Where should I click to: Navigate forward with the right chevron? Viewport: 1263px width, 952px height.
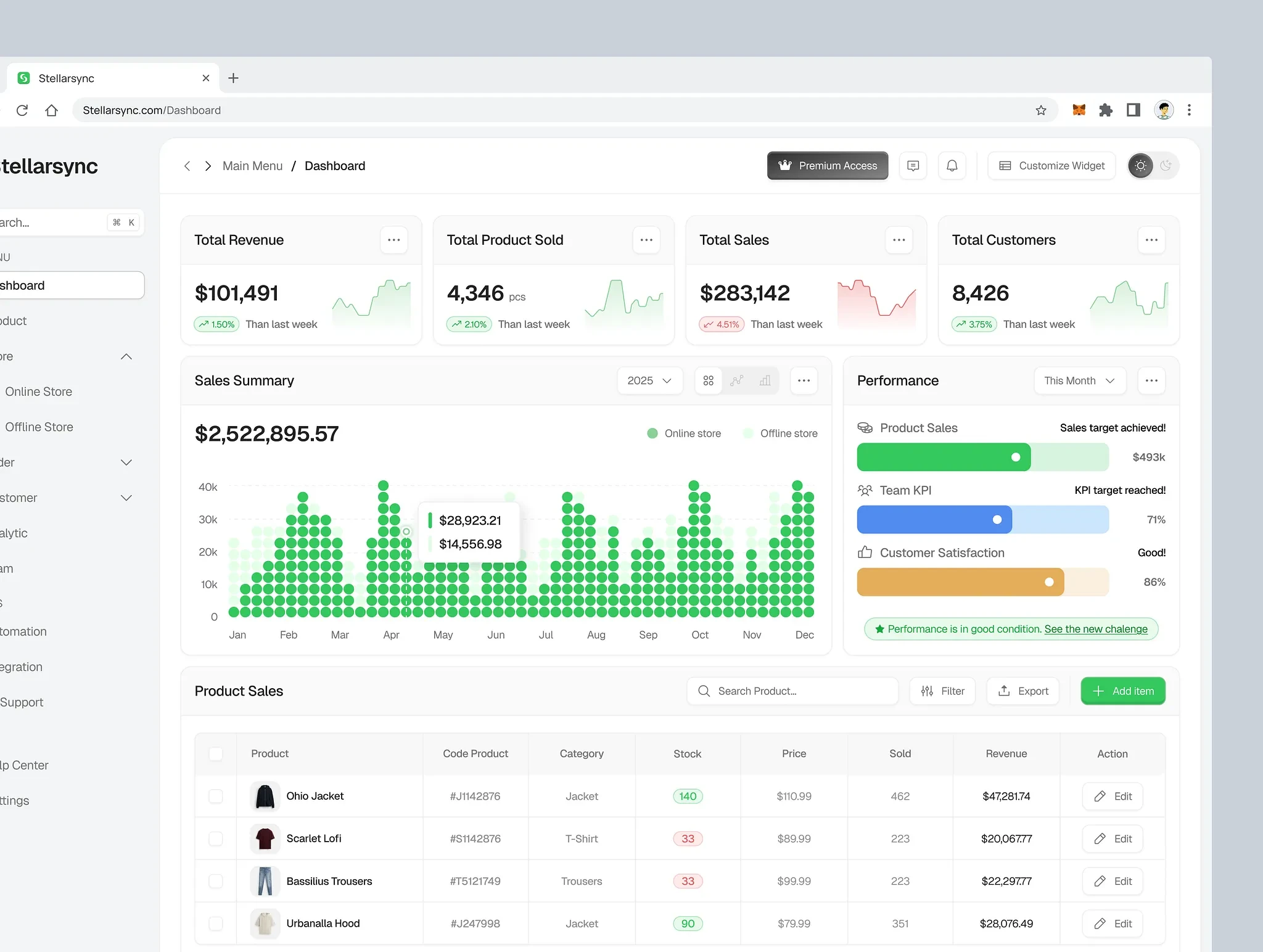208,166
